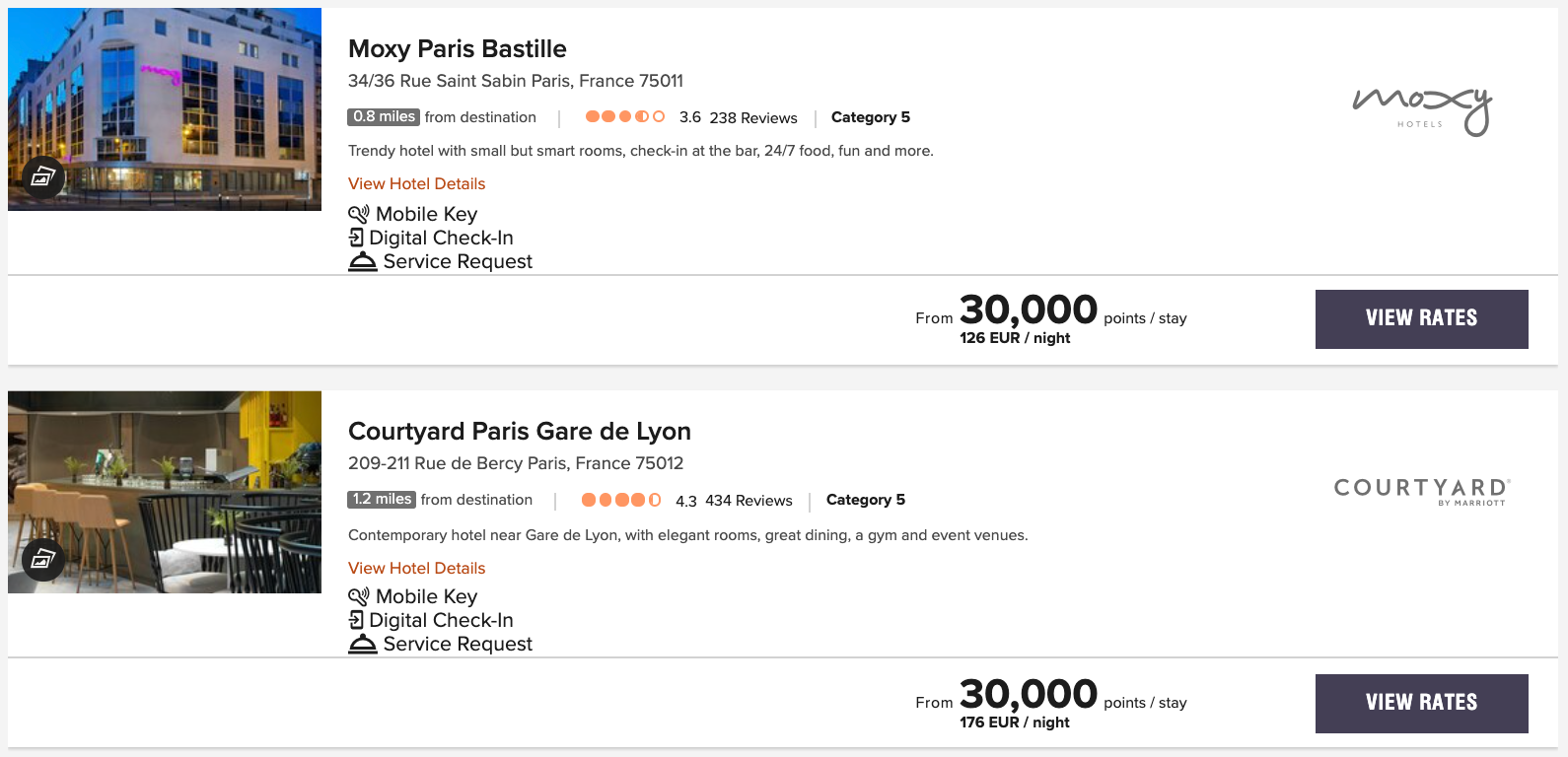Click the Courtyard by Marriott brand logo
The width and height of the screenshot is (1568, 757).
(x=1420, y=490)
